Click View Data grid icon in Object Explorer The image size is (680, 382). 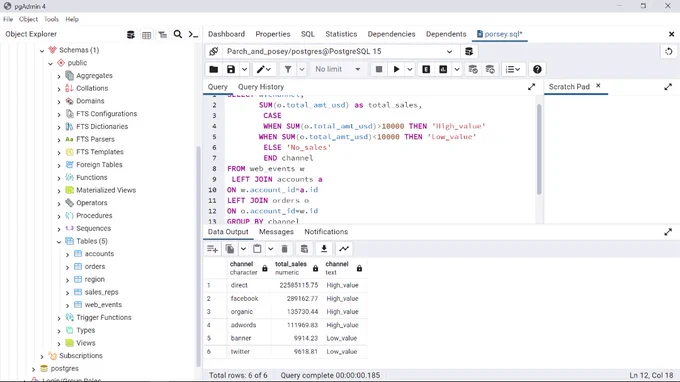click(x=147, y=35)
